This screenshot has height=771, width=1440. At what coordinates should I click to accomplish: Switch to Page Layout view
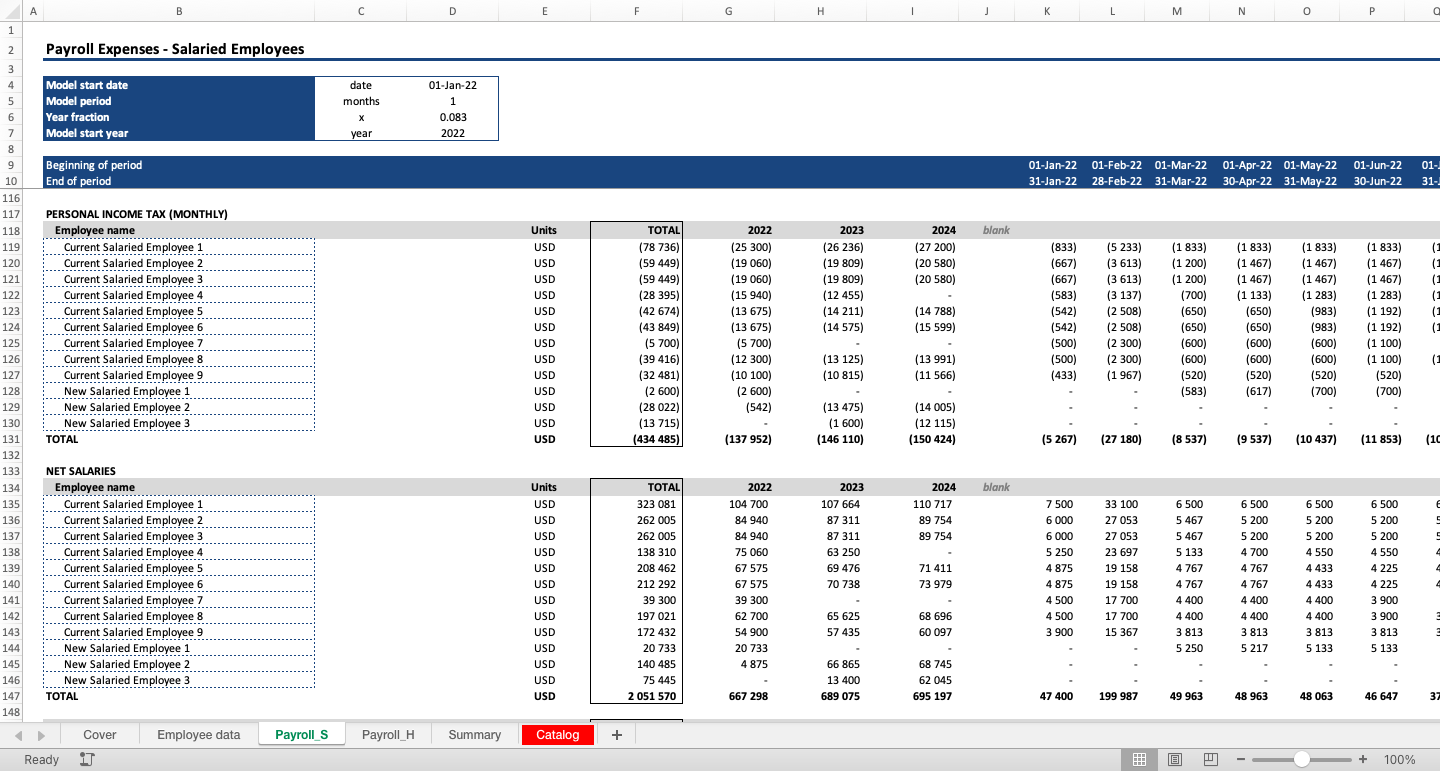point(1175,760)
